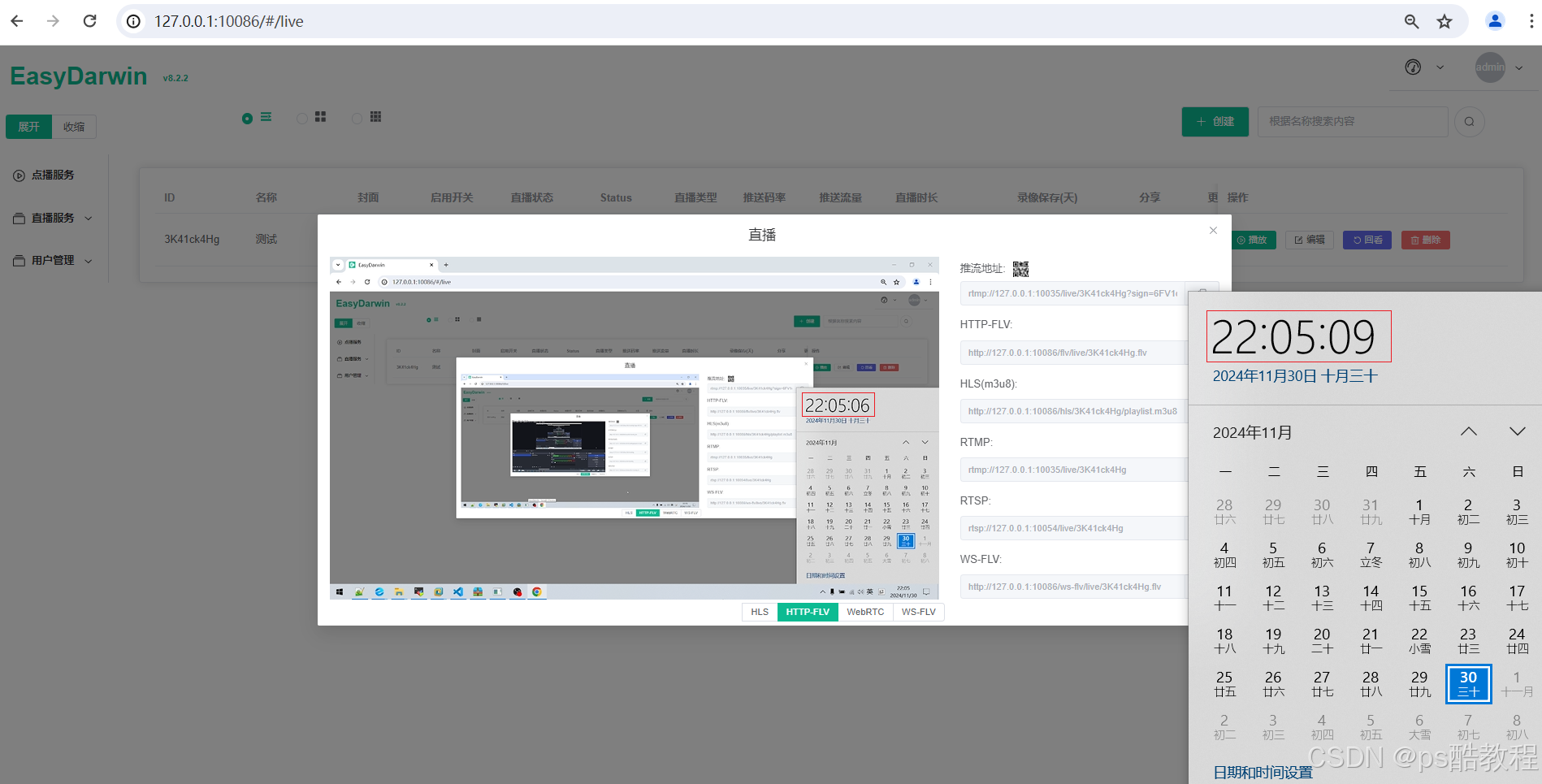Click the four-square grid layout icon

(x=320, y=117)
